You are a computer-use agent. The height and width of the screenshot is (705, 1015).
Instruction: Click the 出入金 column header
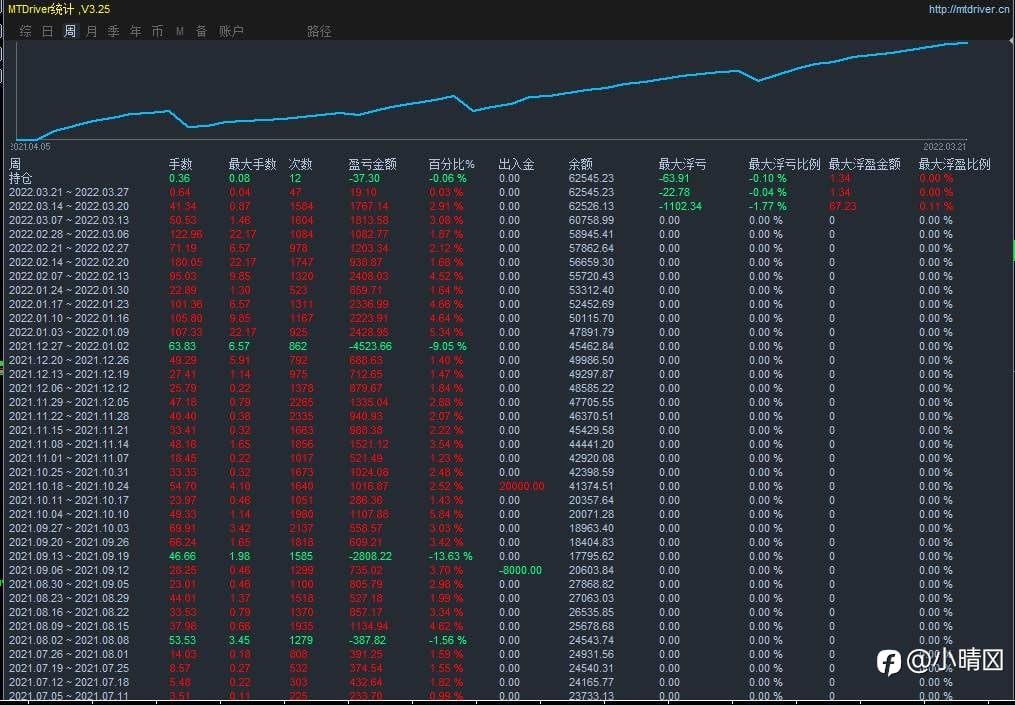(517, 164)
